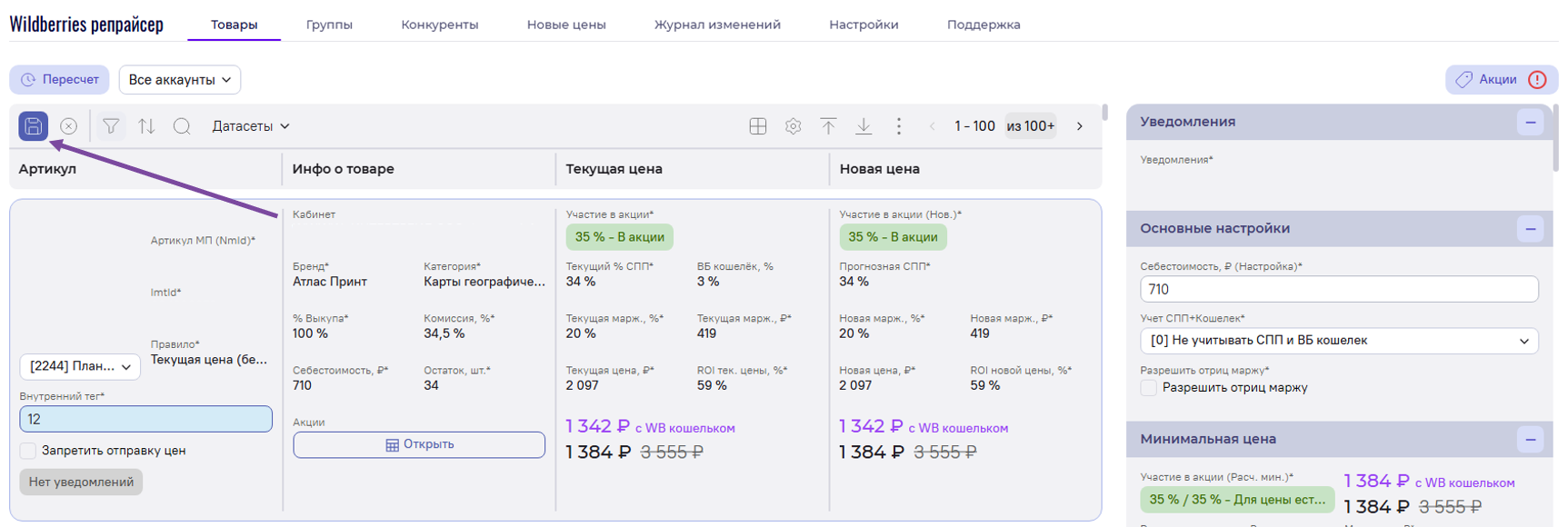
Task: Click the cancel changes circle-x icon
Action: click(68, 126)
